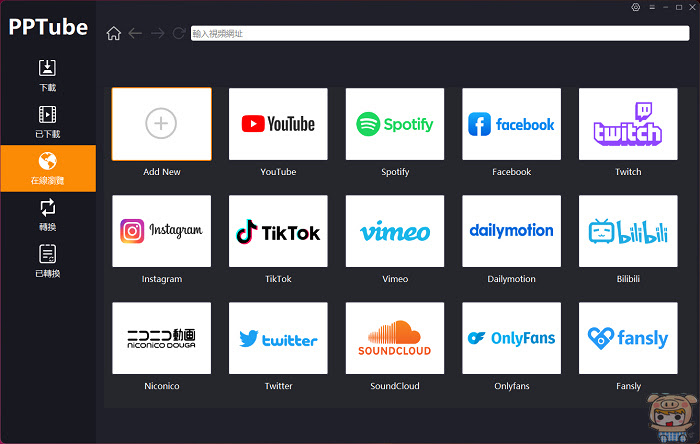Navigate back with the left arrow
Viewport: 700px width, 444px height.
pyautogui.click(x=135, y=33)
